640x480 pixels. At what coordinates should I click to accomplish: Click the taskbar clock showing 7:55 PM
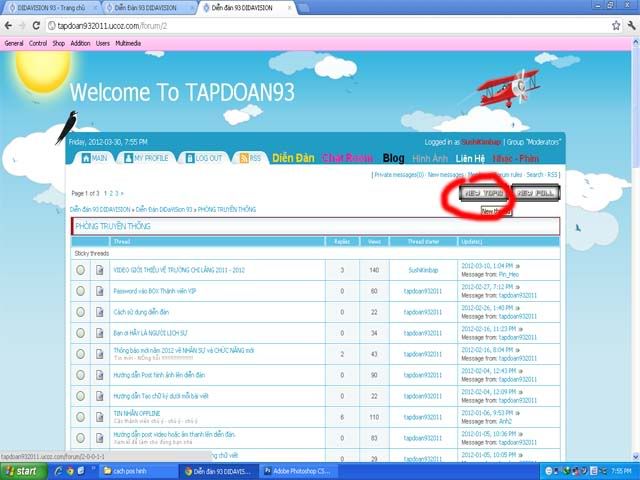(x=621, y=471)
